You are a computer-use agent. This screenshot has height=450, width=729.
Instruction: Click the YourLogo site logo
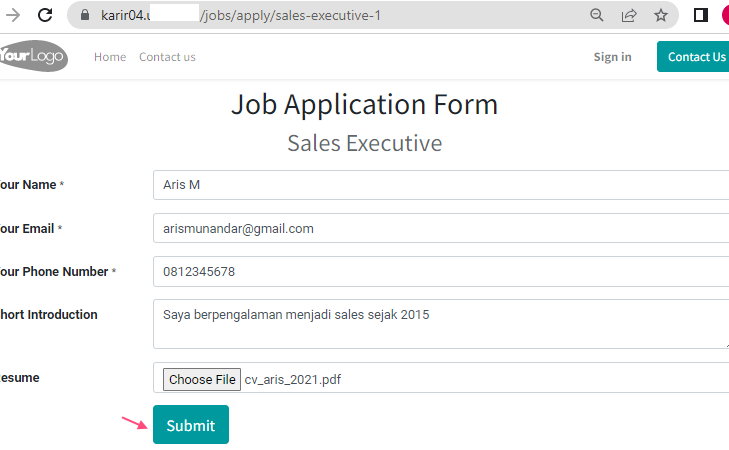tap(33, 56)
